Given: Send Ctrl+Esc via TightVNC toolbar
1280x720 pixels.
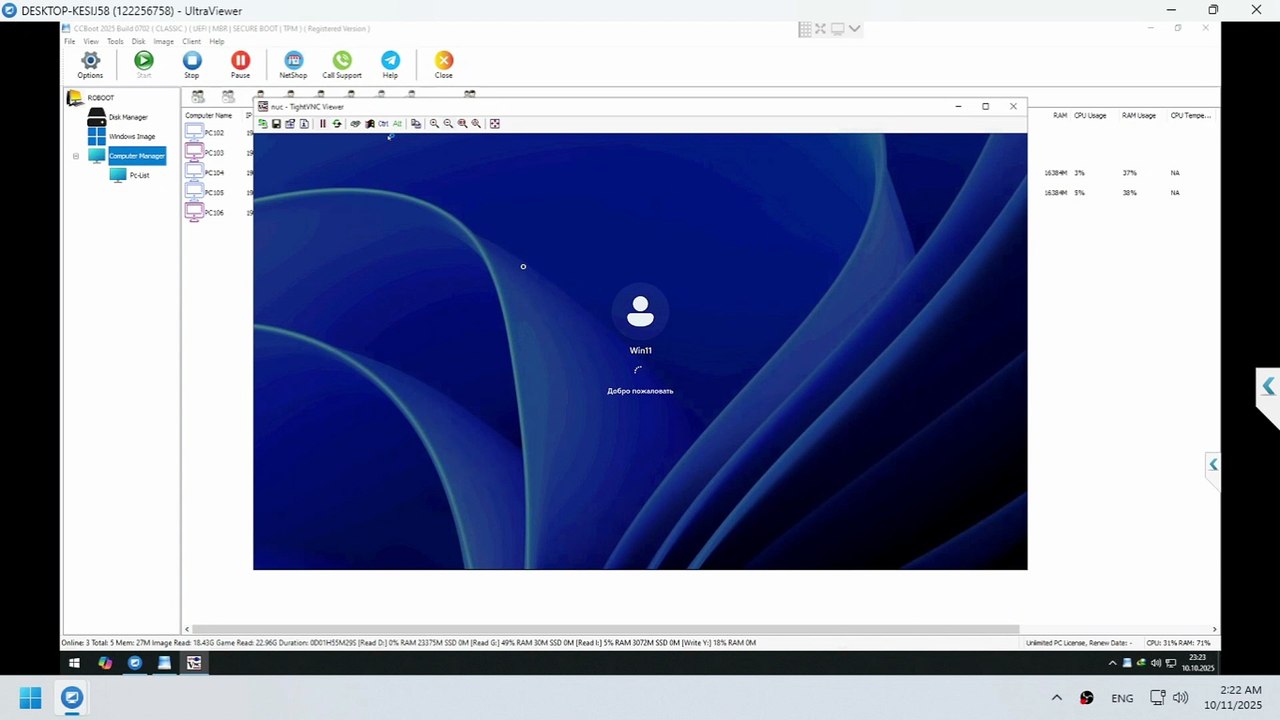Looking at the screenshot, I should [369, 124].
